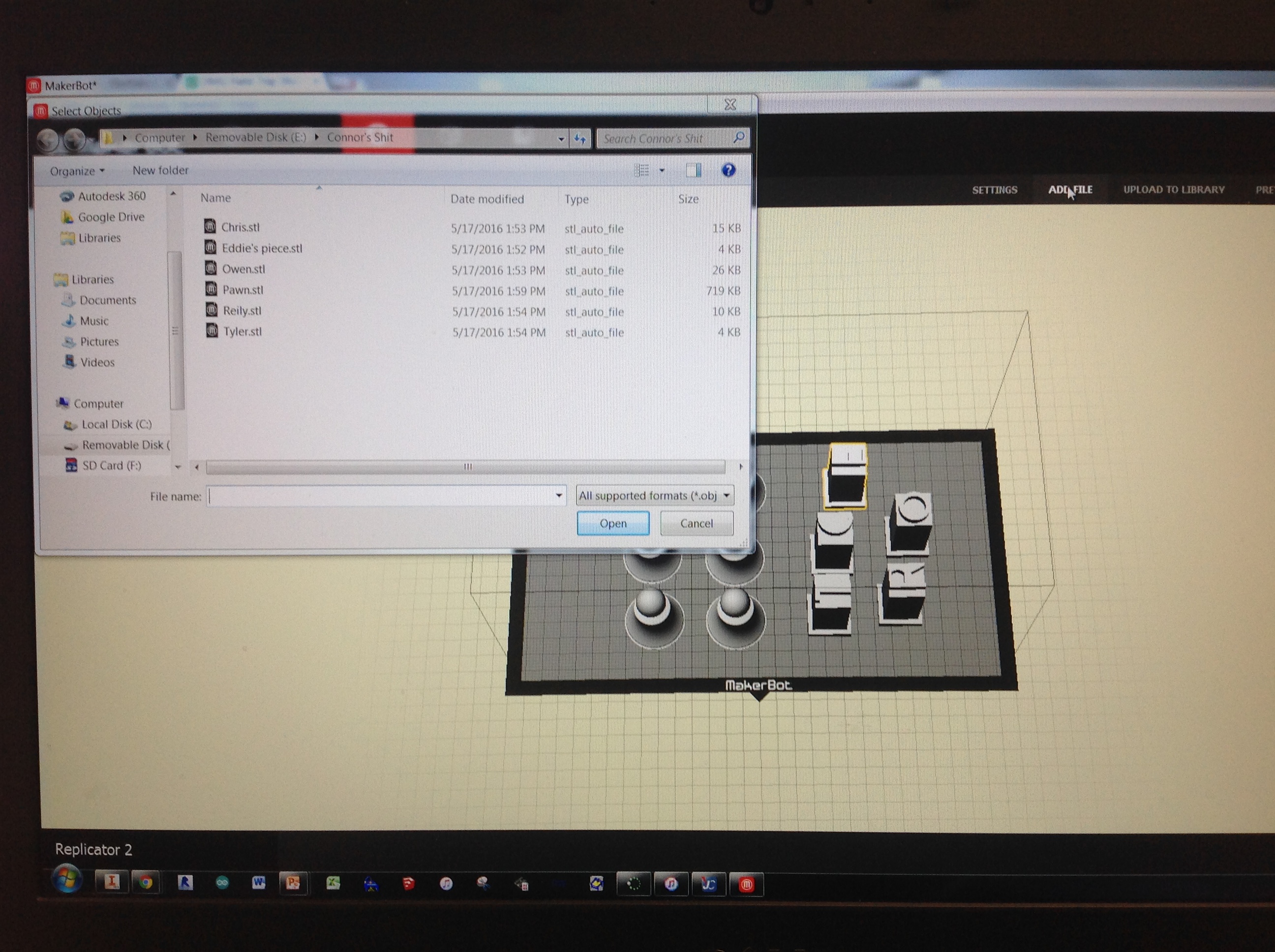Click the Search Connor's Shit box

672,138
